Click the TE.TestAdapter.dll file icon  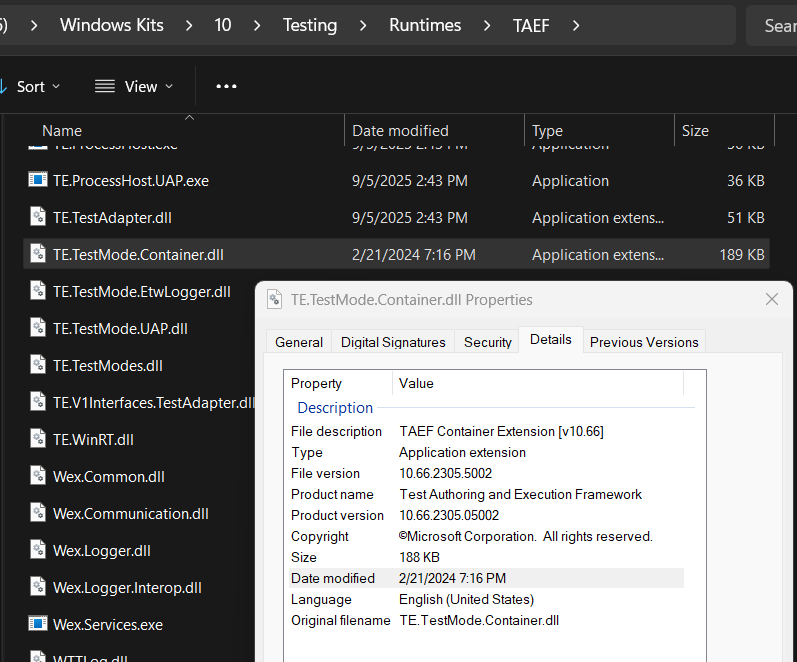pyautogui.click(x=38, y=217)
